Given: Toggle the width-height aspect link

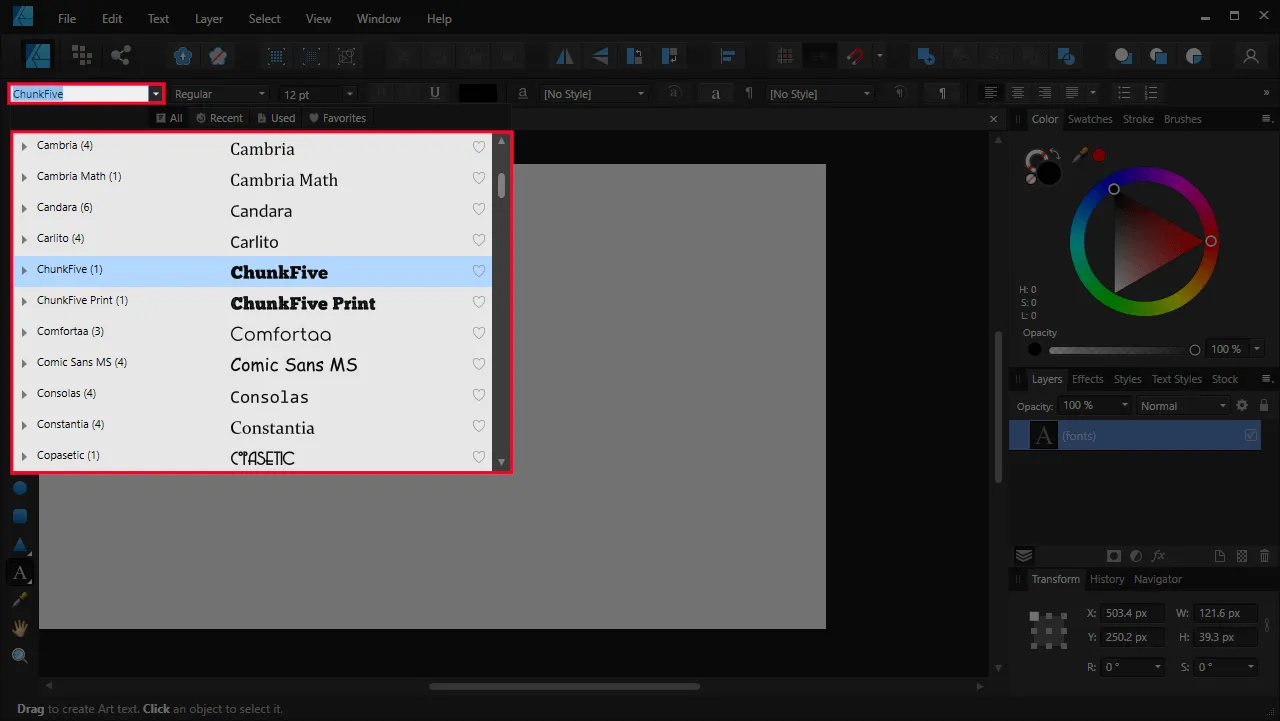Looking at the screenshot, I should 1267,625.
